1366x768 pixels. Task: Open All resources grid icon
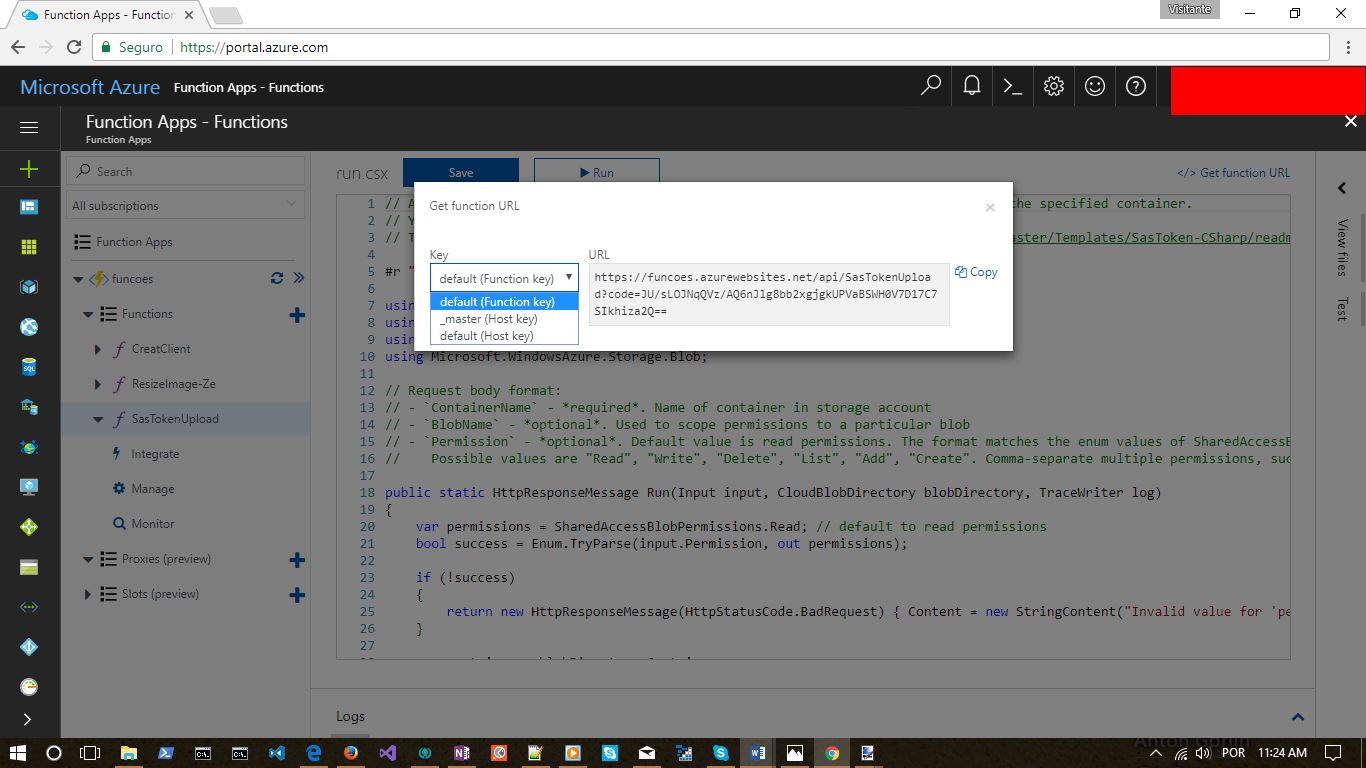pos(29,247)
